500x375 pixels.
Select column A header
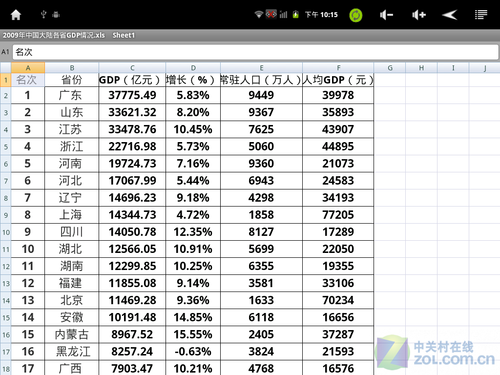coord(28,68)
